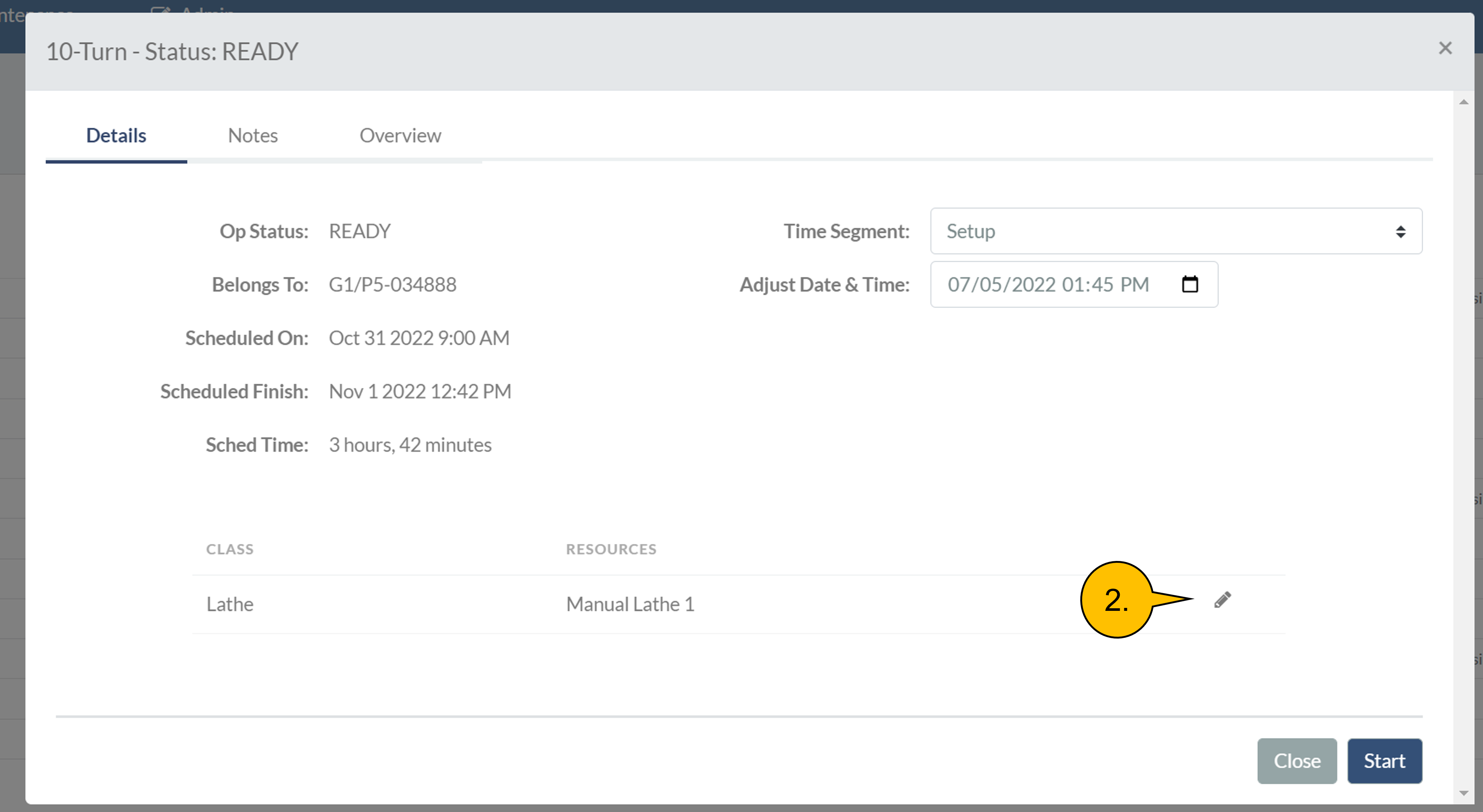Click the Lathe class cell
1483x812 pixels.
click(230, 604)
